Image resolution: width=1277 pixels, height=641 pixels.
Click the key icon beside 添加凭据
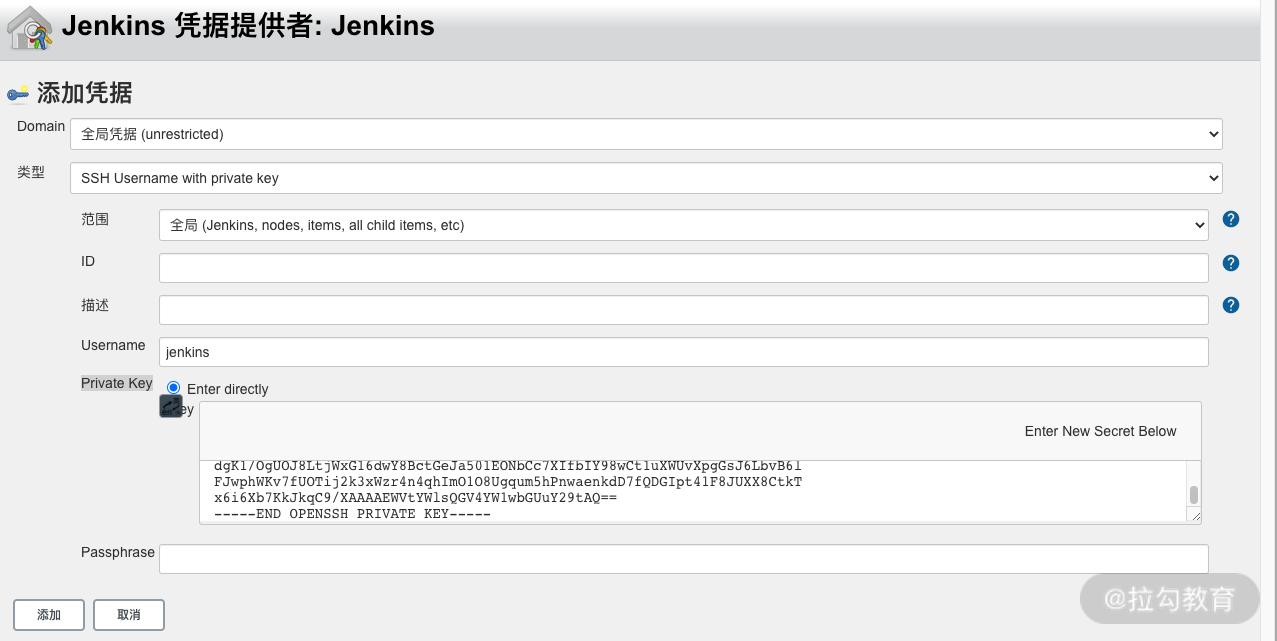click(x=18, y=94)
